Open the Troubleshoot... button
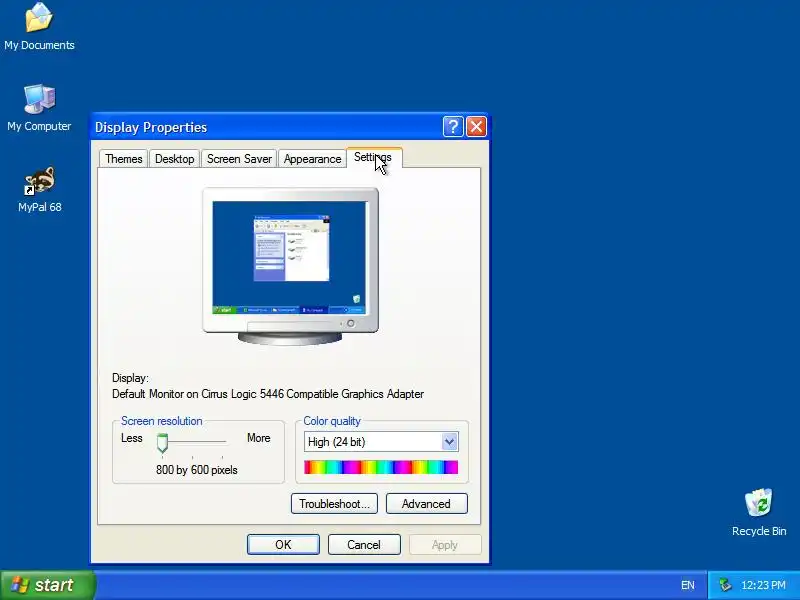This screenshot has height=600, width=800. [x=334, y=504]
